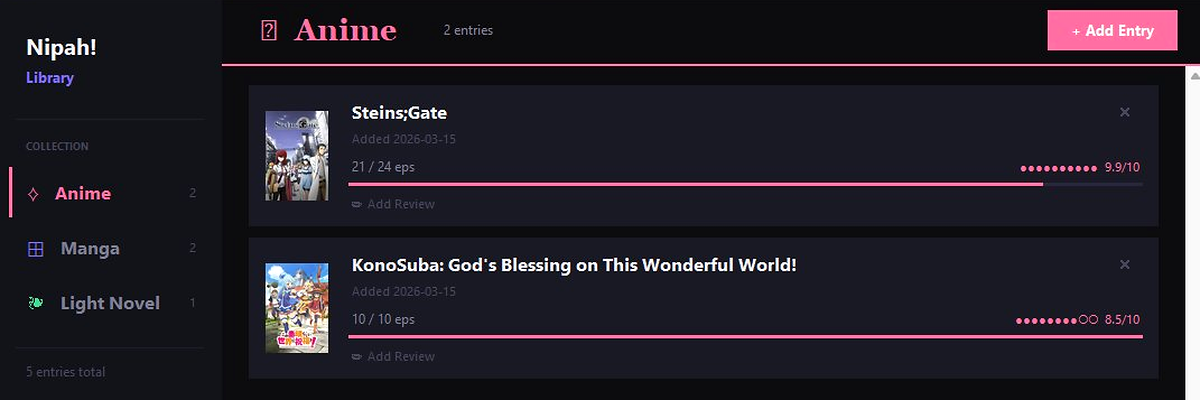The width and height of the screenshot is (1200, 400).
Task: Click the scrollbar up arrow
Action: coord(1191,76)
